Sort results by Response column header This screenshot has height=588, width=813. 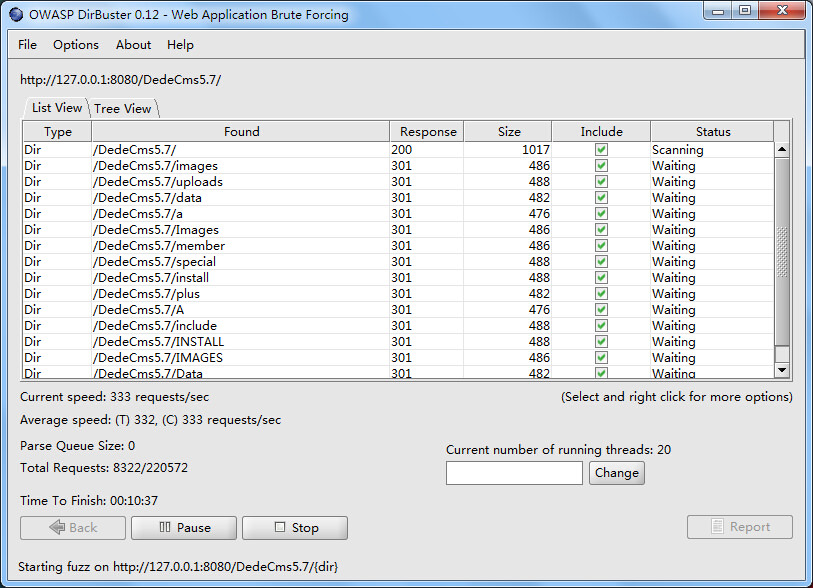428,132
